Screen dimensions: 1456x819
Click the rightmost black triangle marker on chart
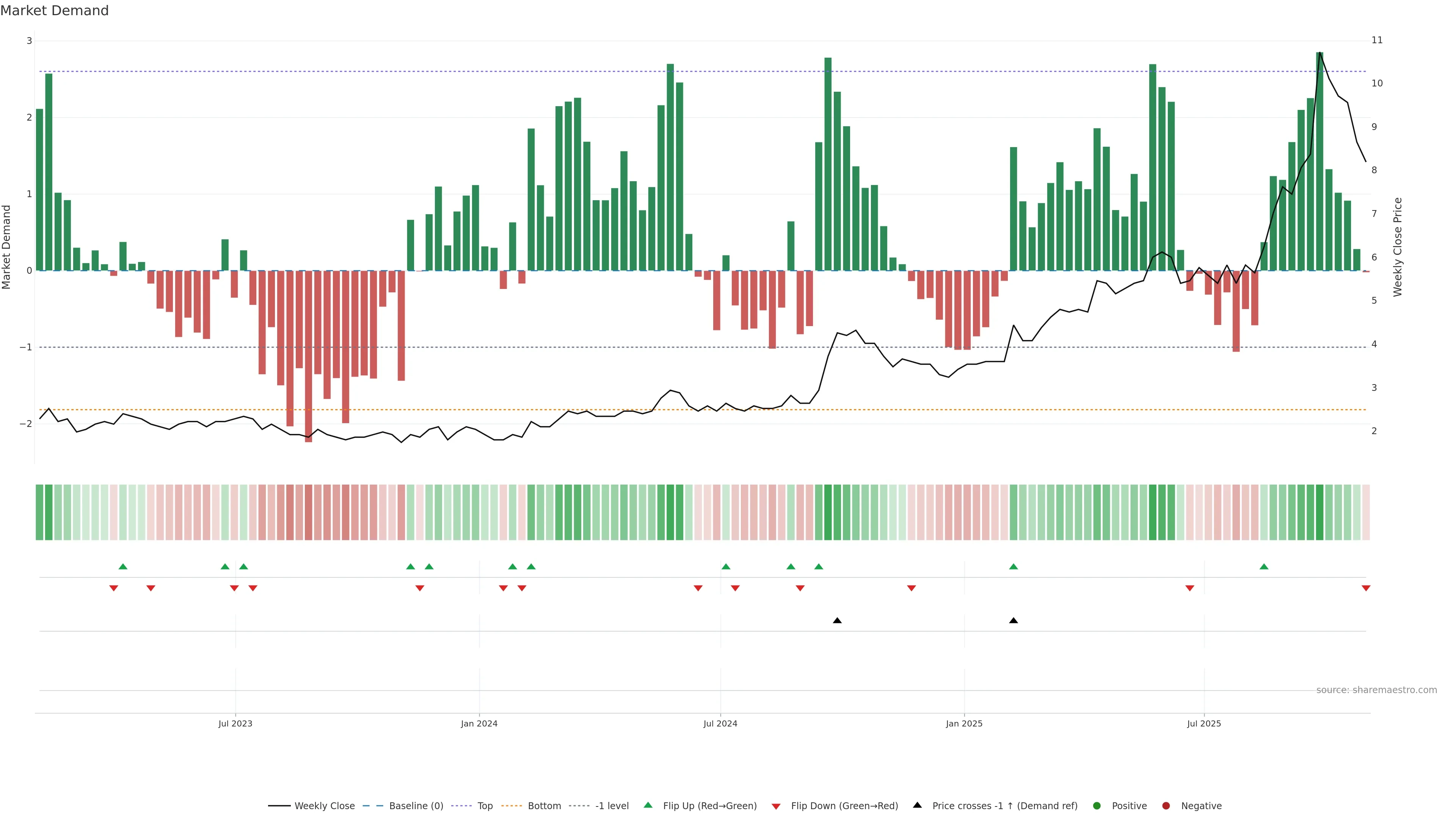[1014, 621]
